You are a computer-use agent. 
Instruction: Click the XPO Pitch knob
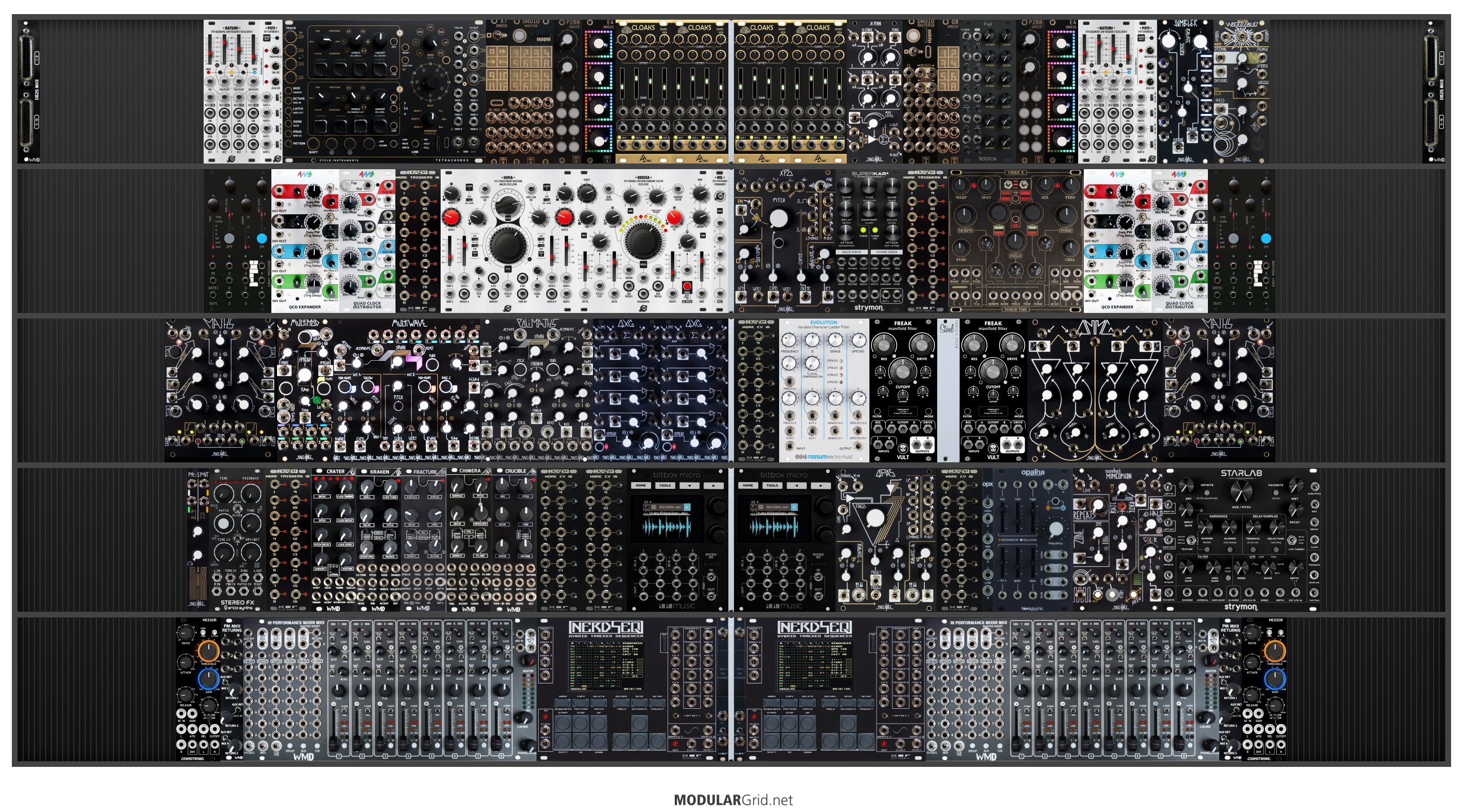[x=779, y=219]
